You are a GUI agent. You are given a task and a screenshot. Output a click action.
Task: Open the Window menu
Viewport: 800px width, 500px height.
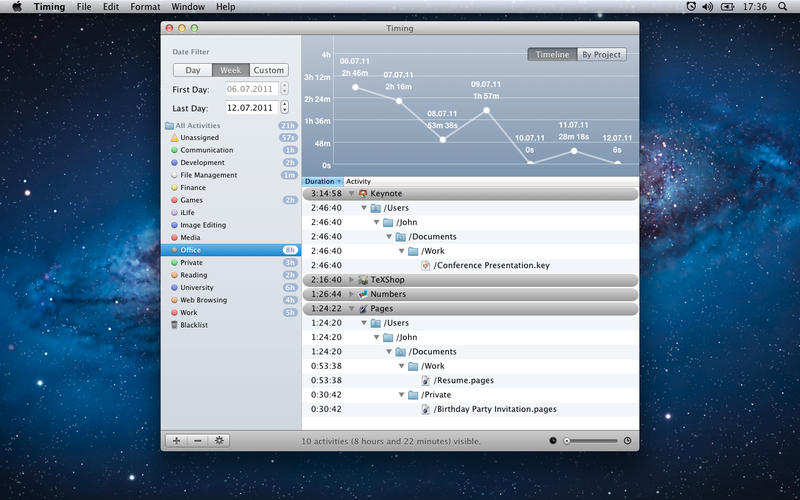(x=188, y=7)
